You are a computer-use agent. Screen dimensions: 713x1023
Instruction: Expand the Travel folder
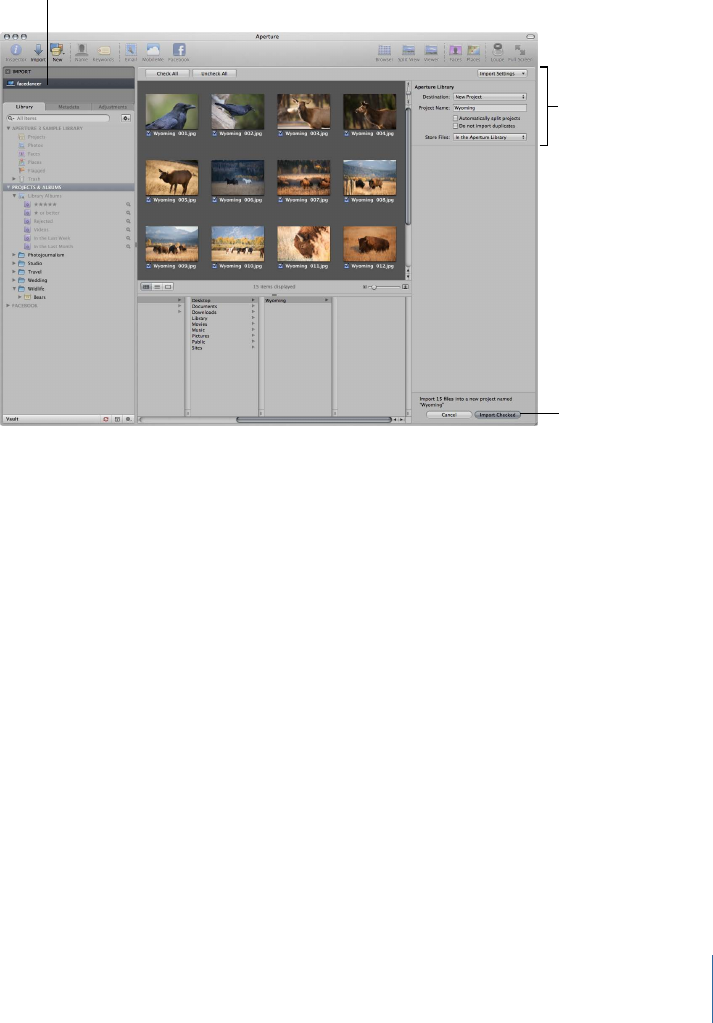(x=14, y=272)
